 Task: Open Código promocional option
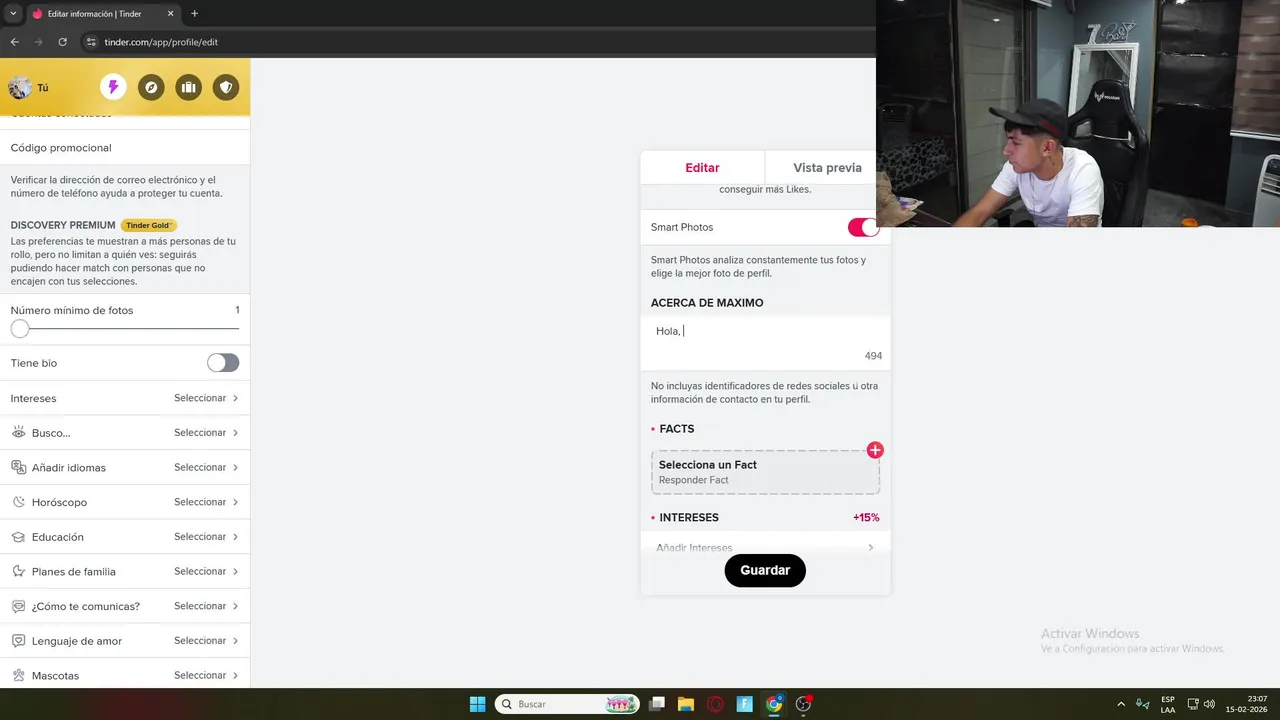click(125, 148)
